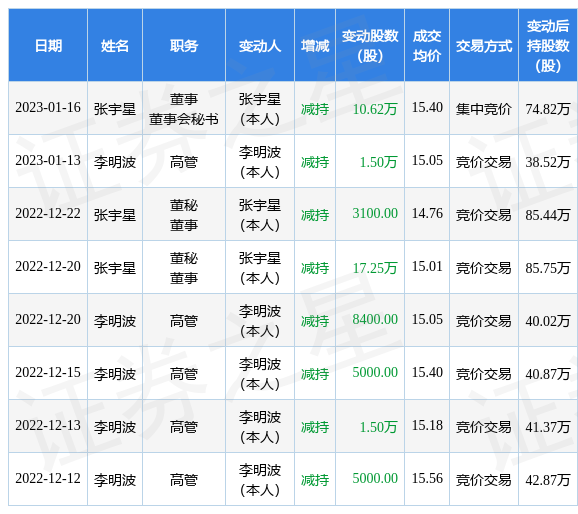
Task: Click the 3100.00 share change value
Action: coord(375,213)
